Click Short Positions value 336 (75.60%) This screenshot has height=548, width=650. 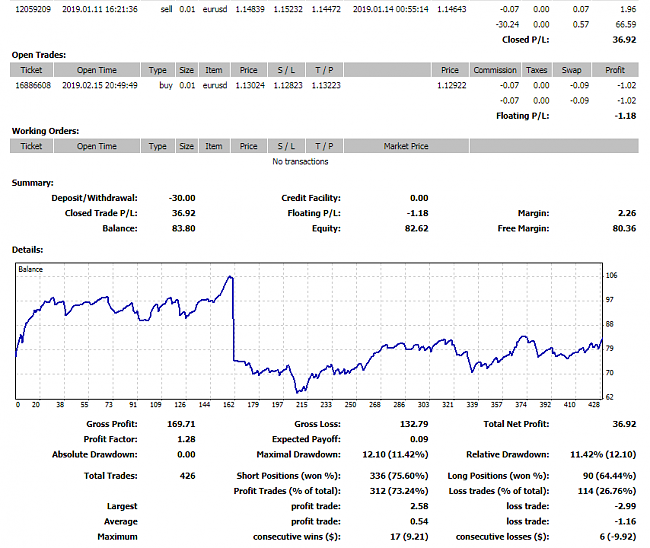399,476
